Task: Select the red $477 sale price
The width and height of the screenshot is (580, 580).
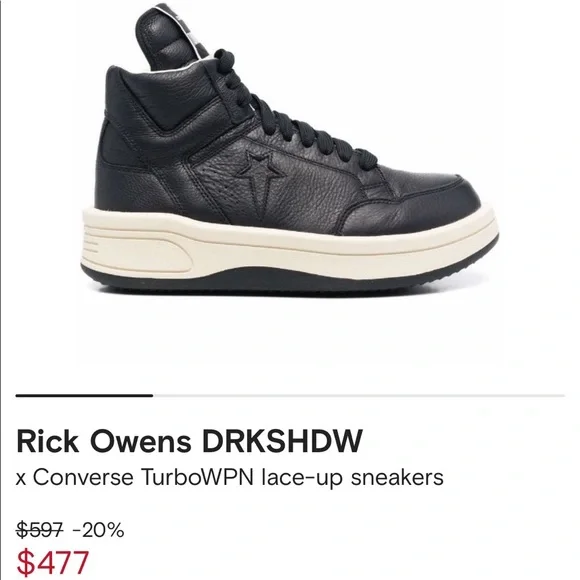Action: [x=53, y=562]
